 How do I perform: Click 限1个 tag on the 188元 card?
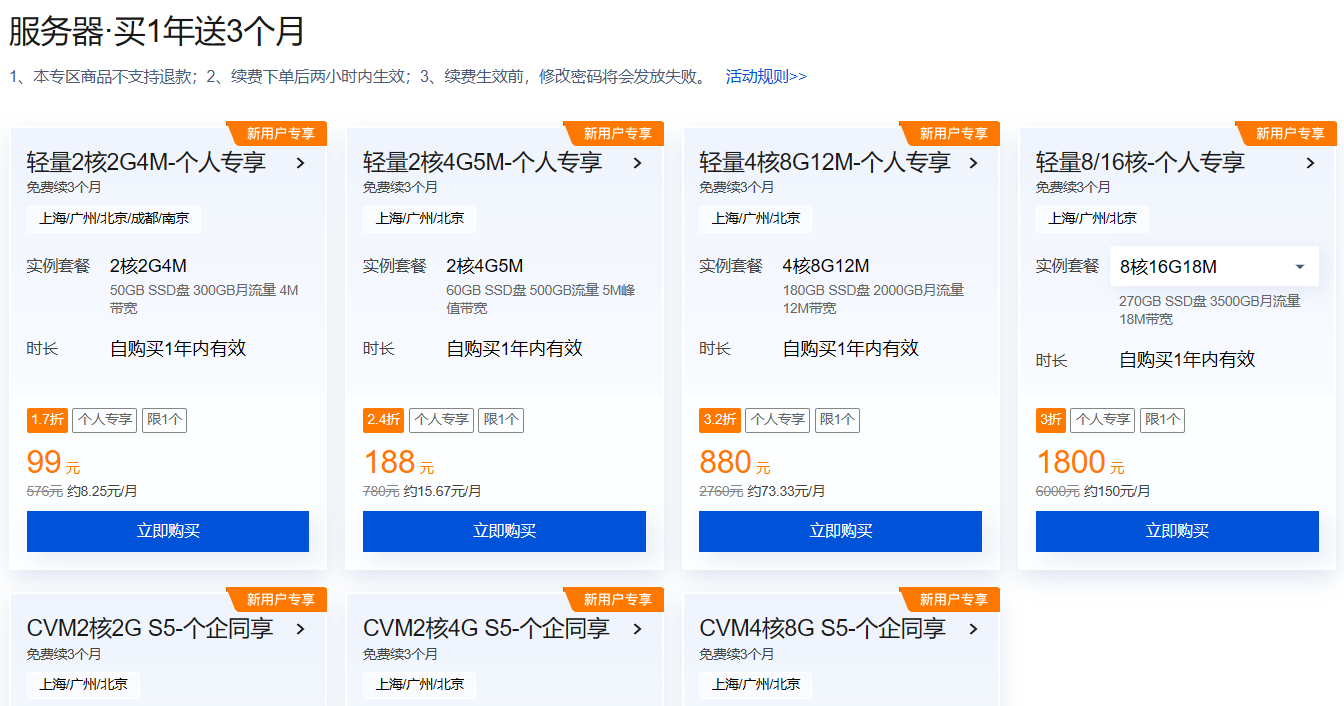tap(500, 420)
